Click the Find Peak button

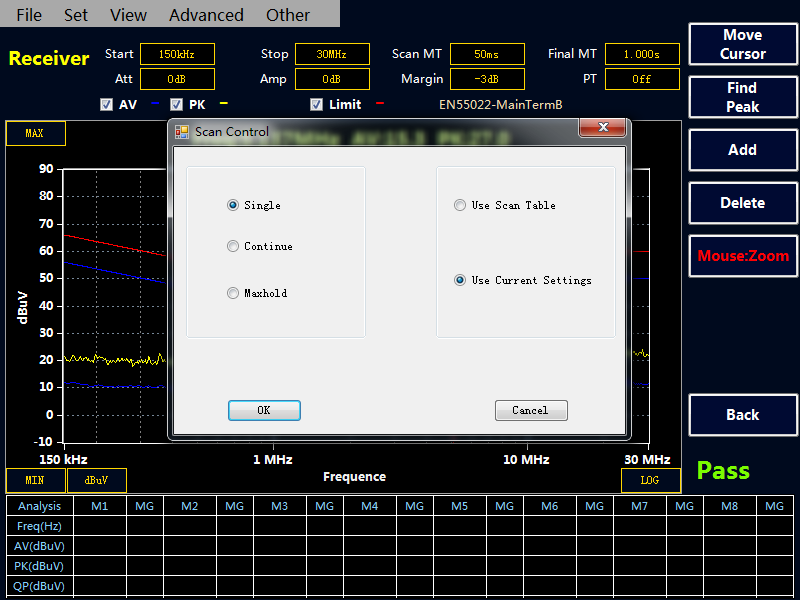[x=742, y=97]
